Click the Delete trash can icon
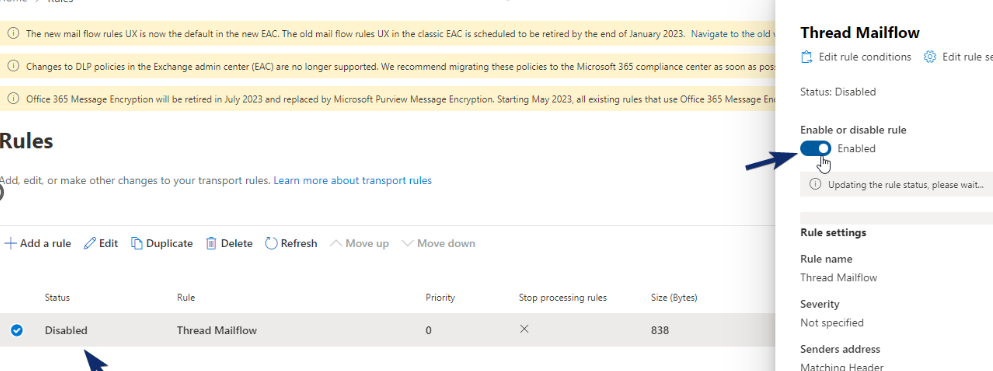The image size is (993, 371). coord(212,243)
